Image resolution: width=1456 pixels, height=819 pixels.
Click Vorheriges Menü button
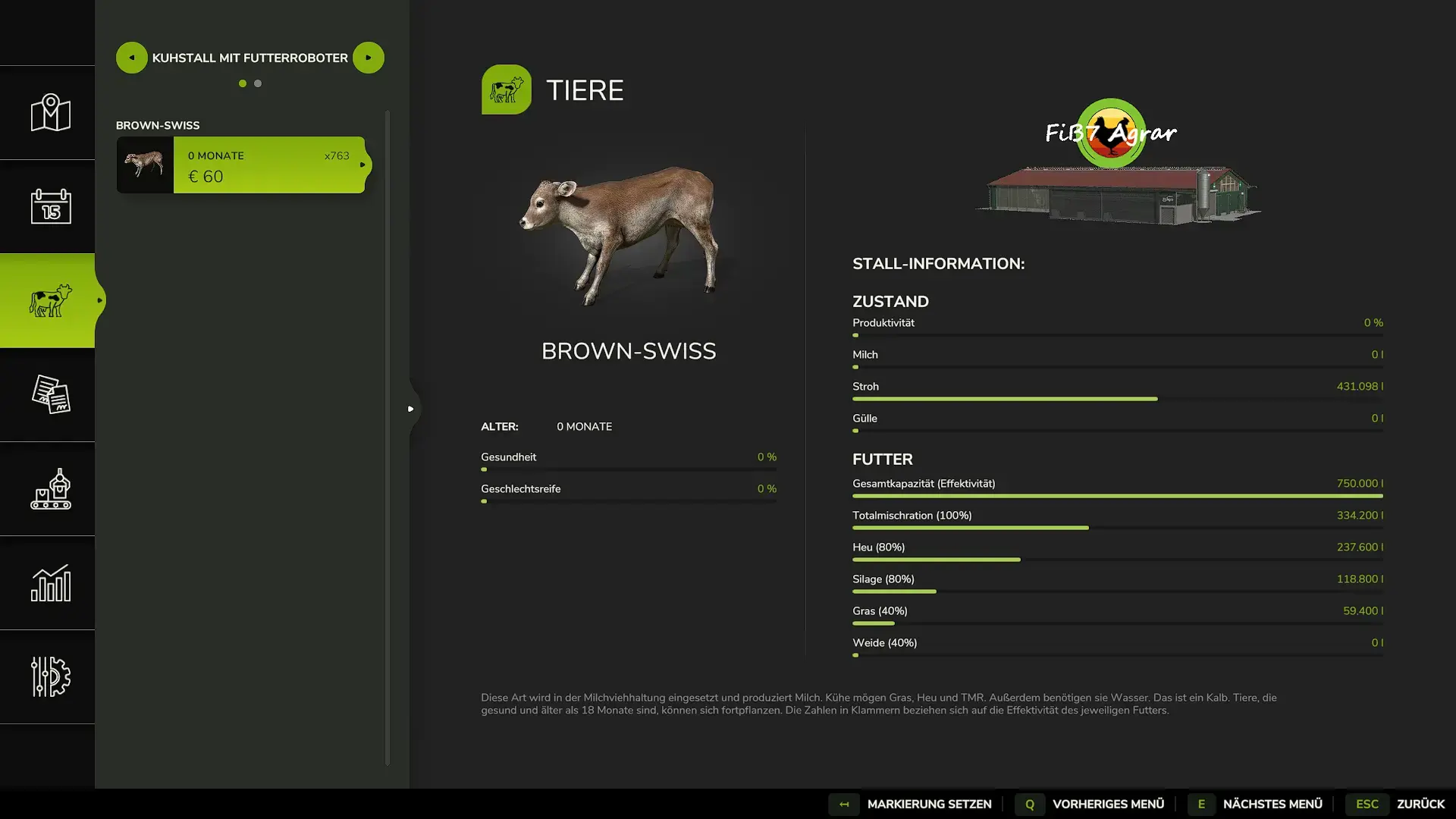point(1107,804)
